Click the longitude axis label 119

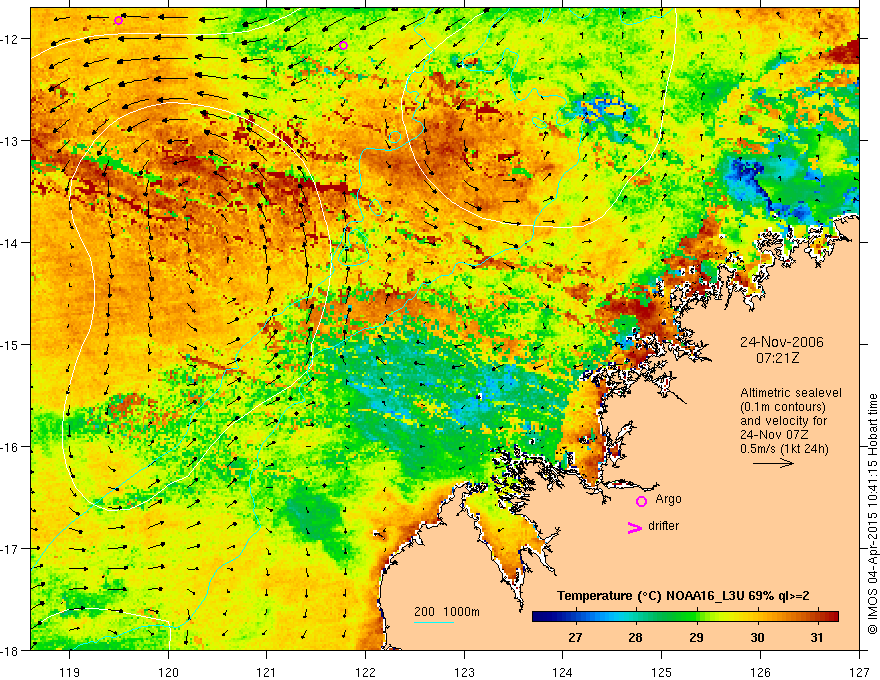(70, 673)
